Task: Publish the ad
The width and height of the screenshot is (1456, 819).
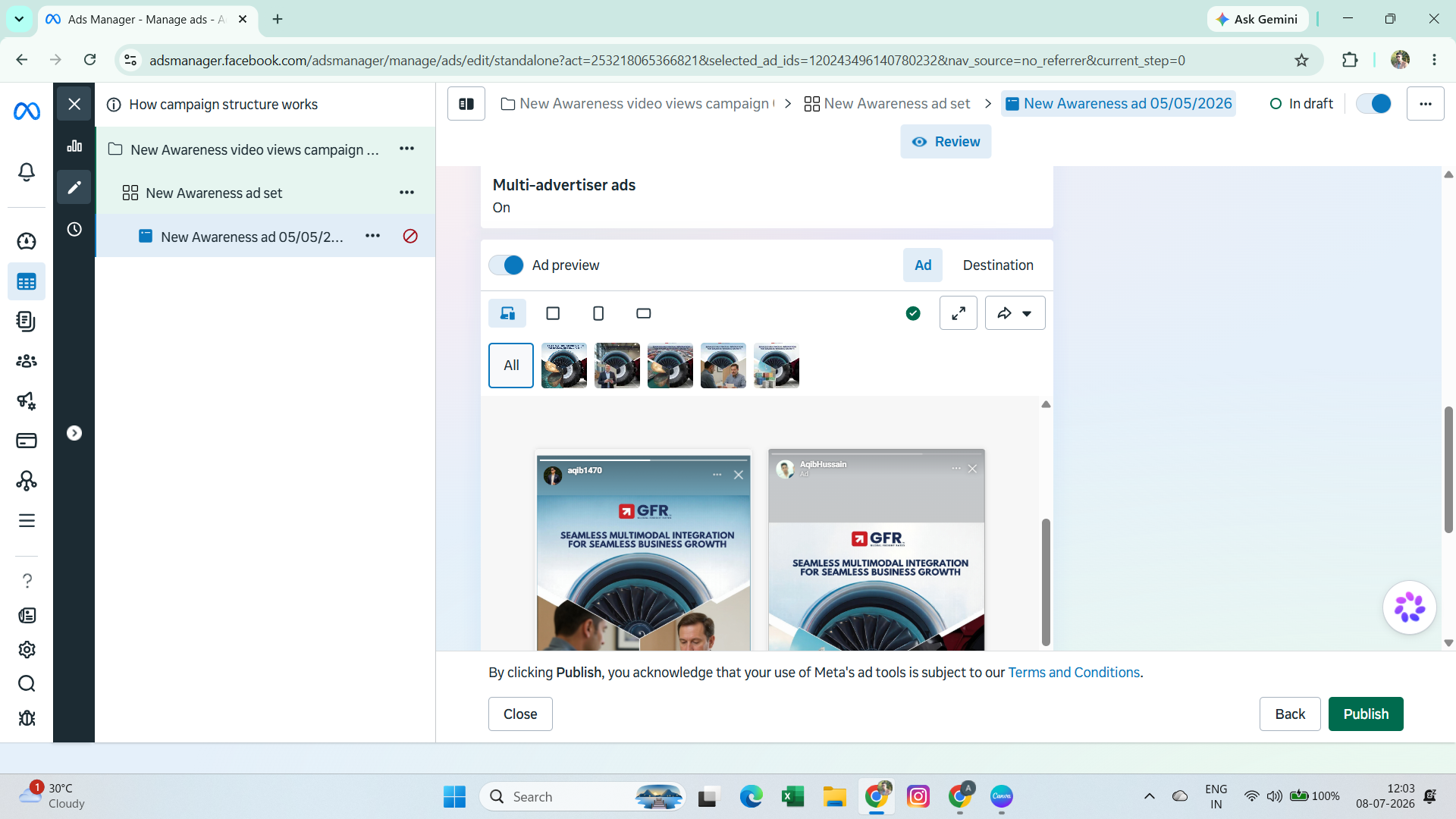Action: tap(1366, 714)
